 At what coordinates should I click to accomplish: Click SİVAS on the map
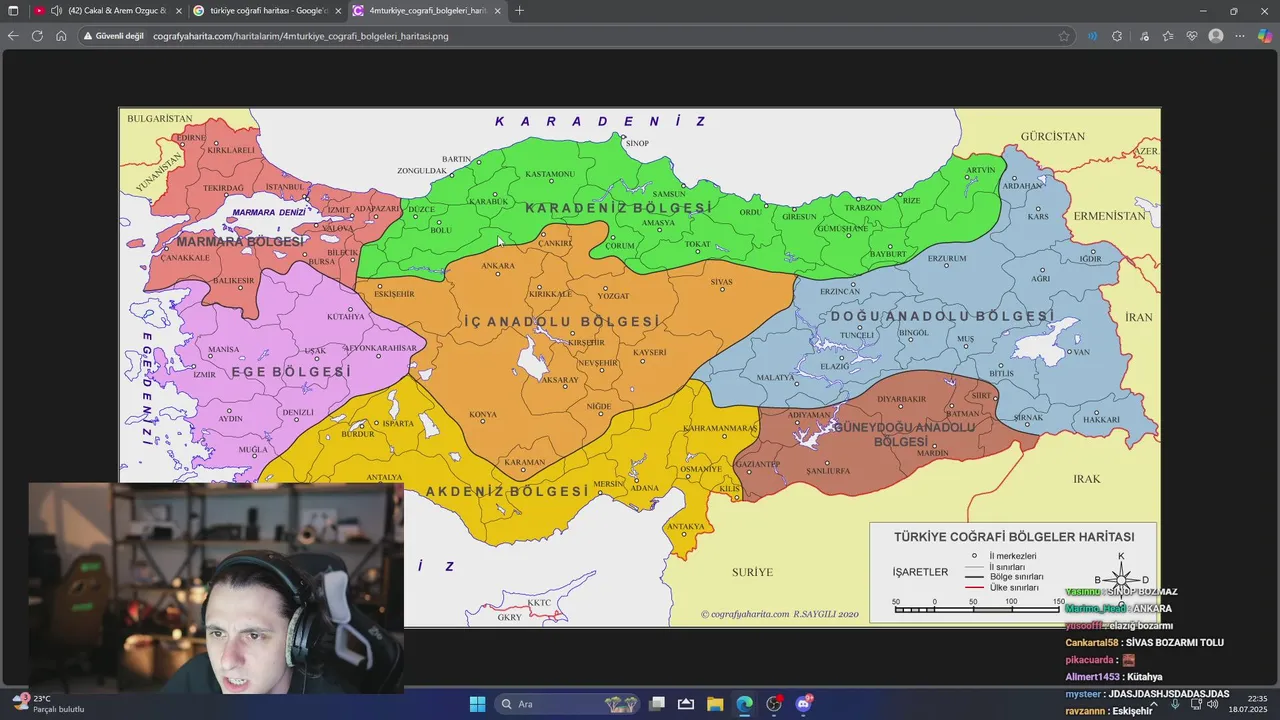[721, 282]
